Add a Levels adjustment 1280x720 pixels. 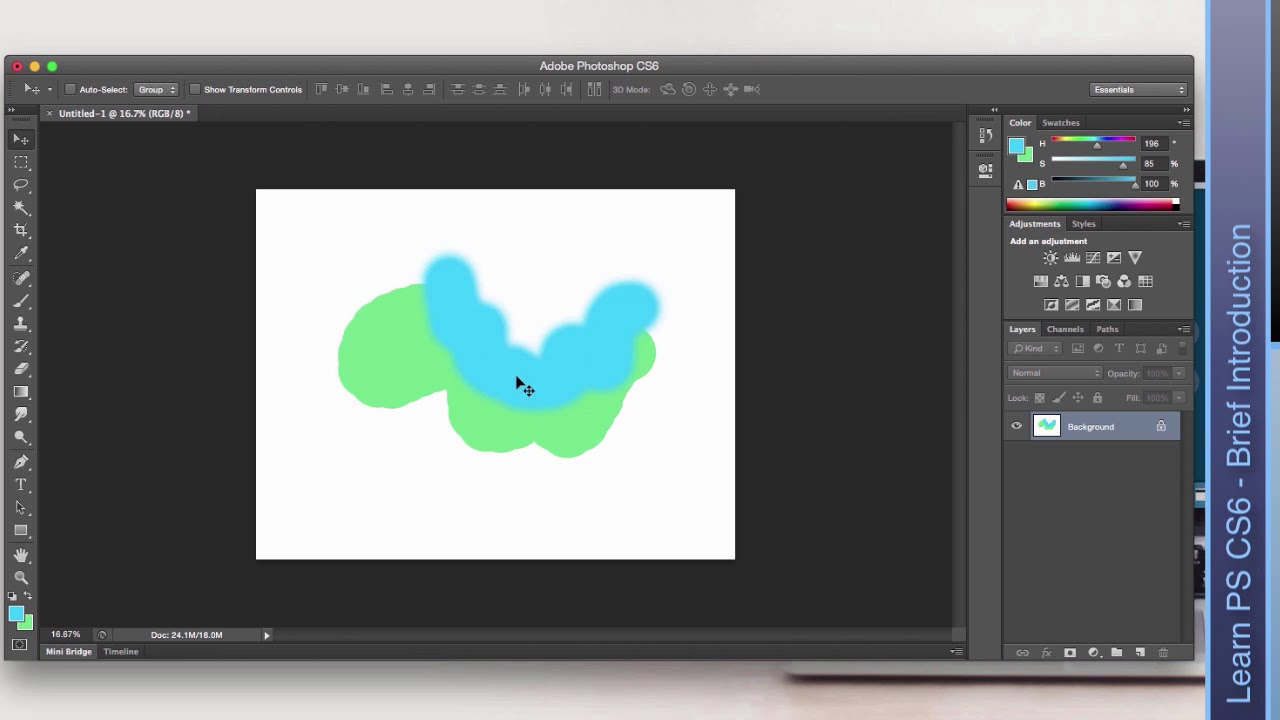pyautogui.click(x=1072, y=258)
